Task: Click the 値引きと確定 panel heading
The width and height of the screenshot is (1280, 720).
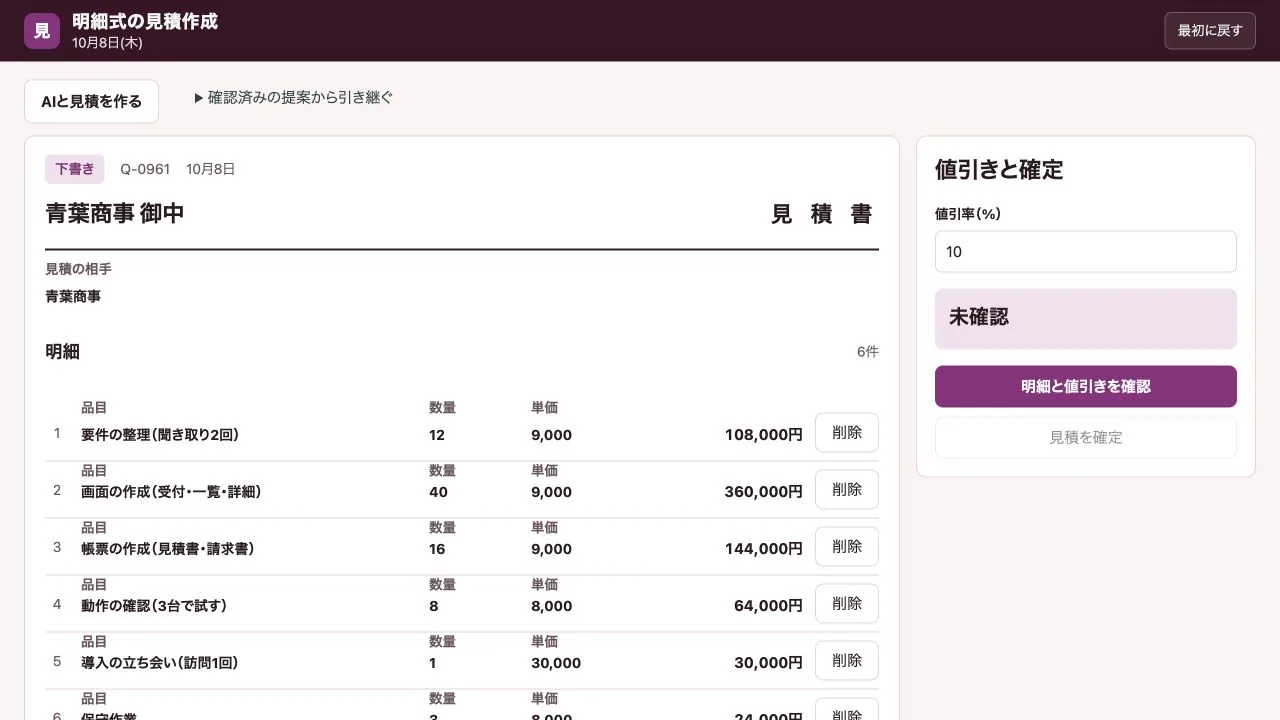Action: (999, 170)
